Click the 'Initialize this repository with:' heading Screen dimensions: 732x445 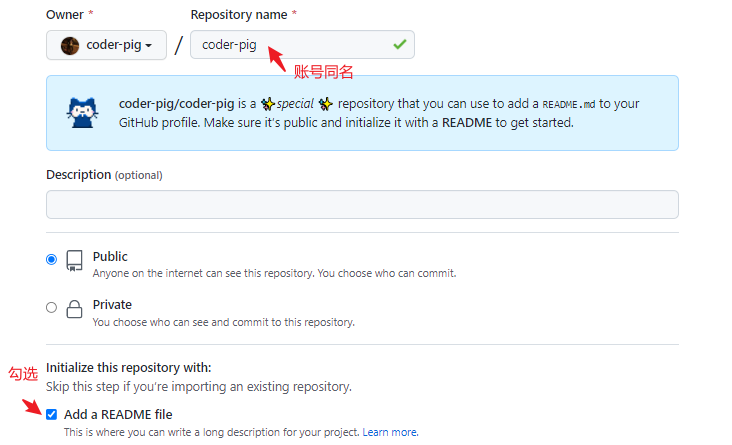pyautogui.click(x=128, y=368)
